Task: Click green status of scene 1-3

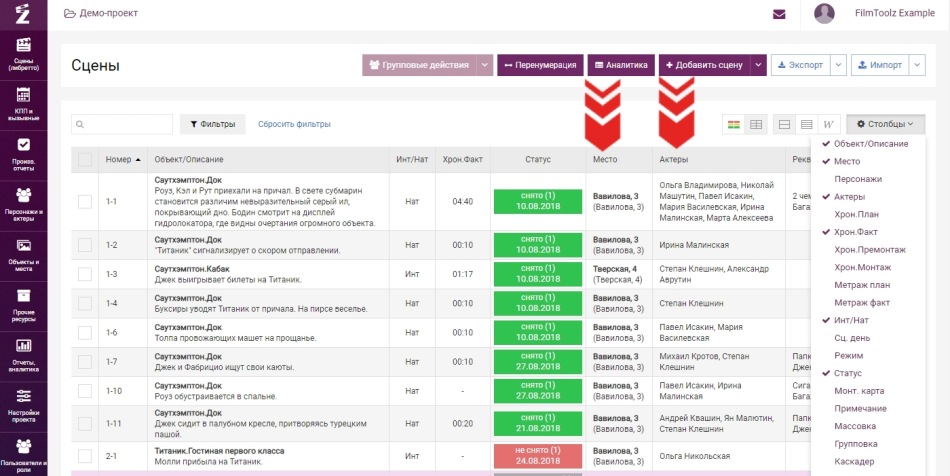Action: (x=537, y=274)
